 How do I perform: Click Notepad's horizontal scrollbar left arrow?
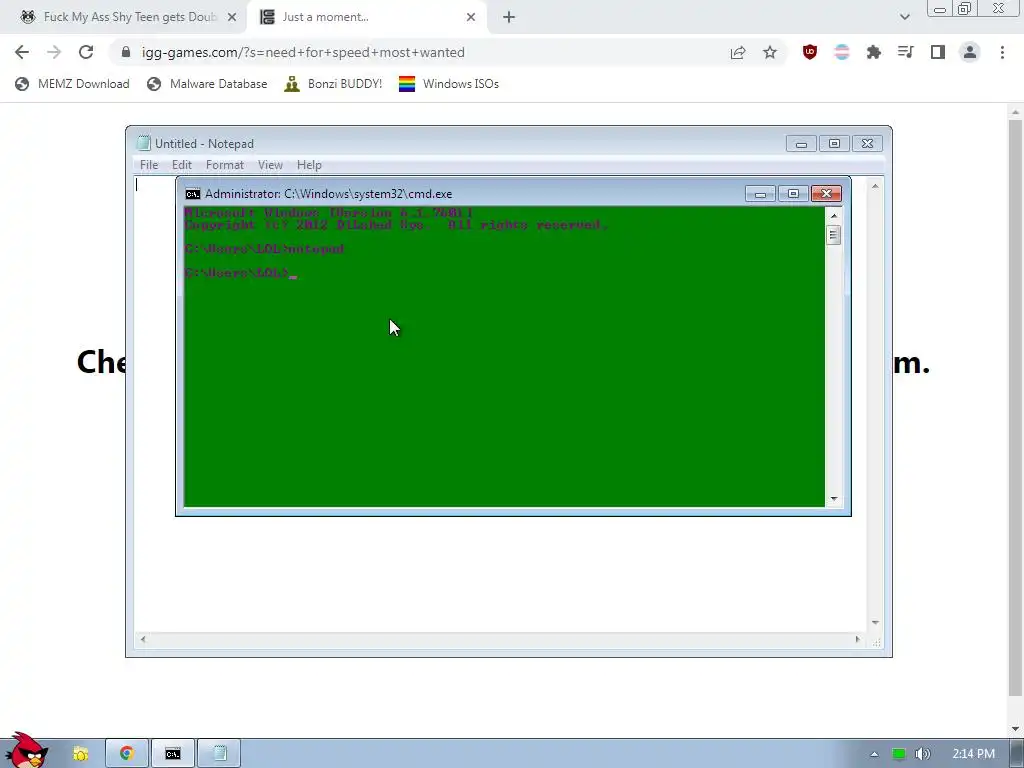(x=143, y=639)
